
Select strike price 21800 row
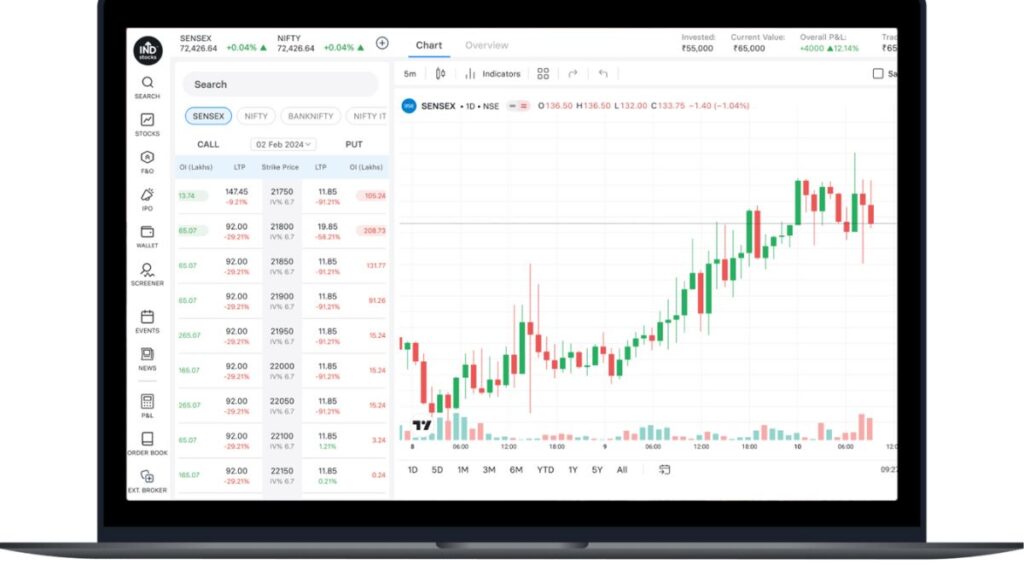coord(281,231)
